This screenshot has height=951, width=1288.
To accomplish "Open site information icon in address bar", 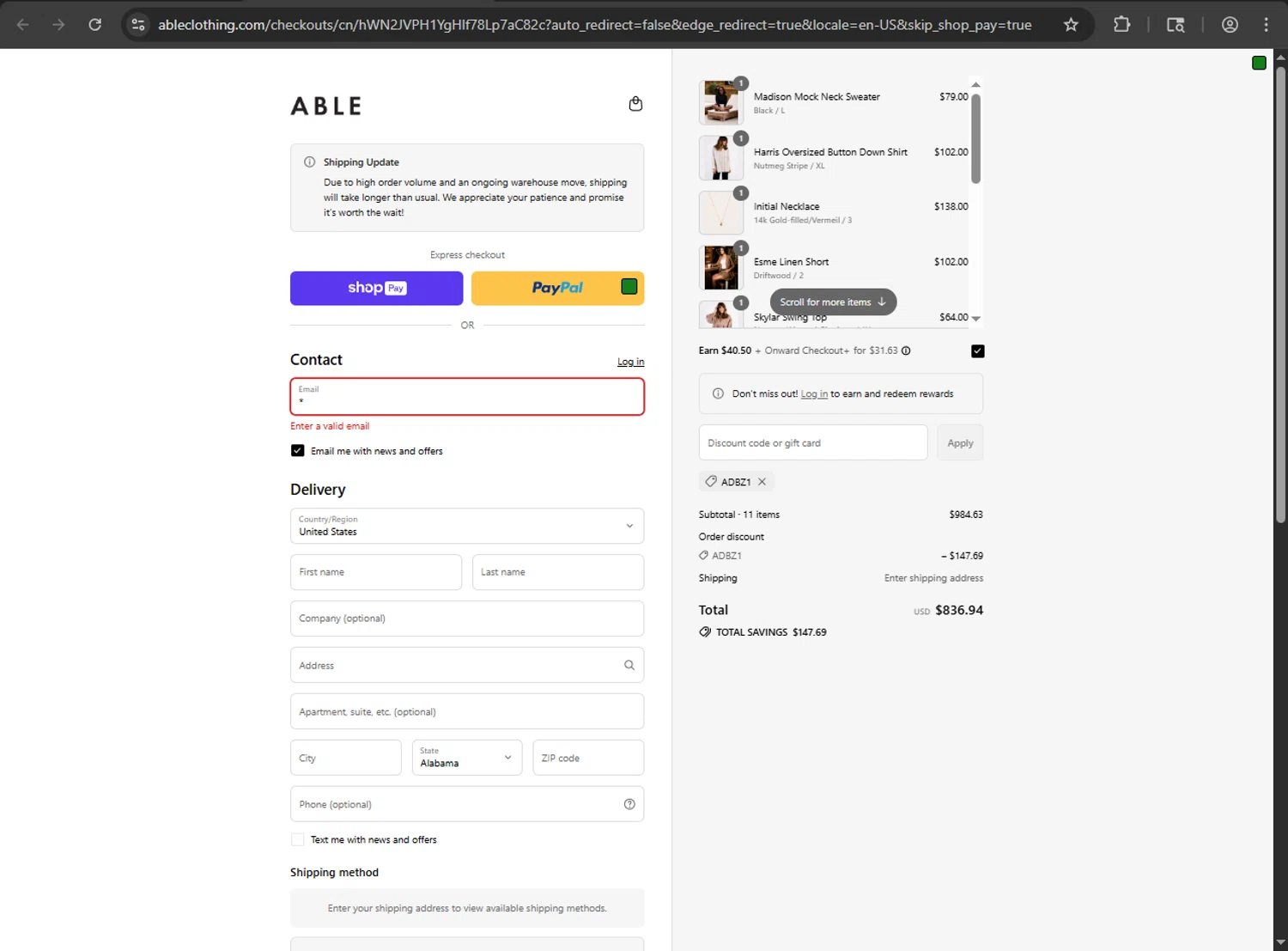I will [x=138, y=25].
